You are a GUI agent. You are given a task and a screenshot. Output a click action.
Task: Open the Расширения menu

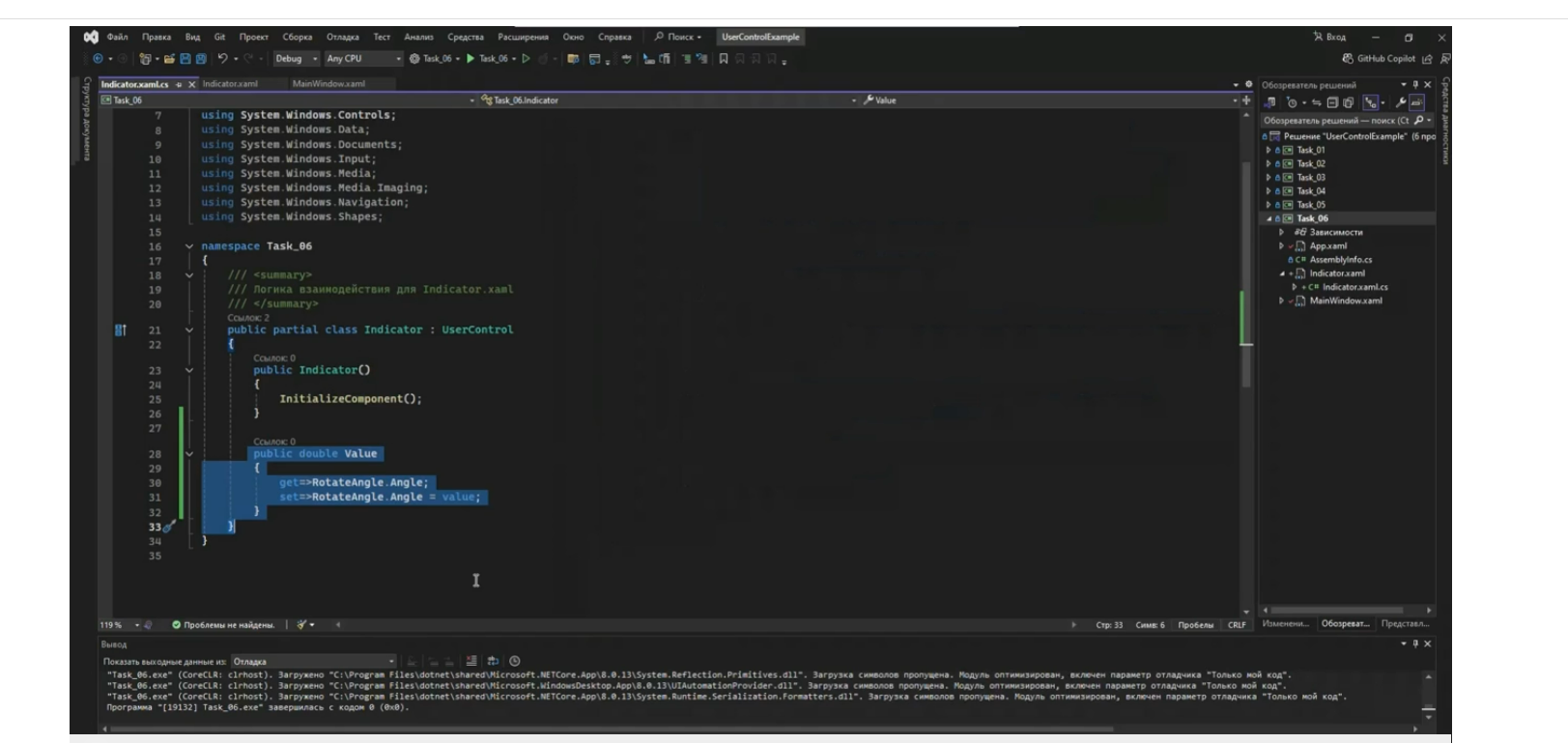click(x=523, y=37)
